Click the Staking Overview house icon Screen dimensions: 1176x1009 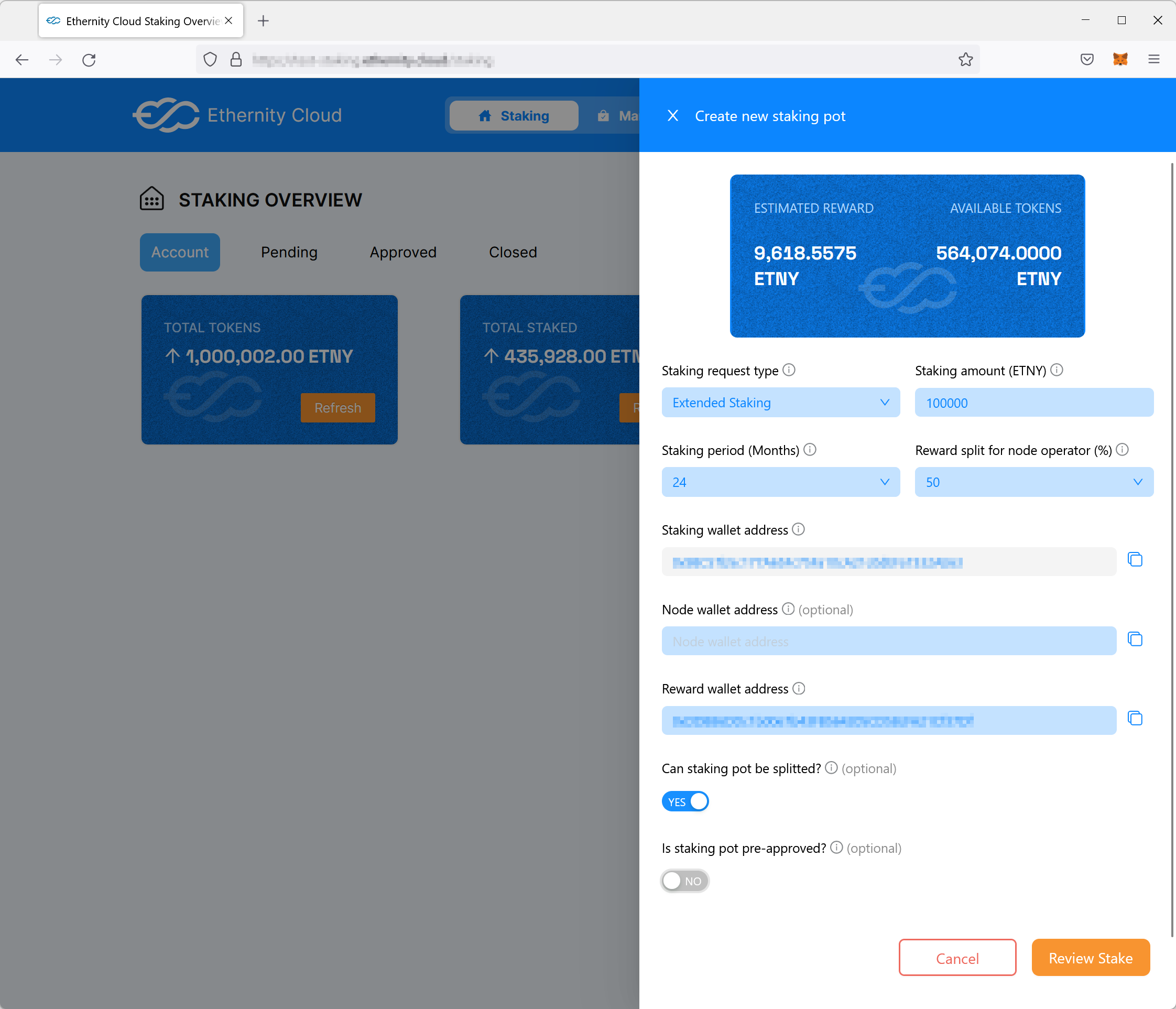pyautogui.click(x=151, y=199)
